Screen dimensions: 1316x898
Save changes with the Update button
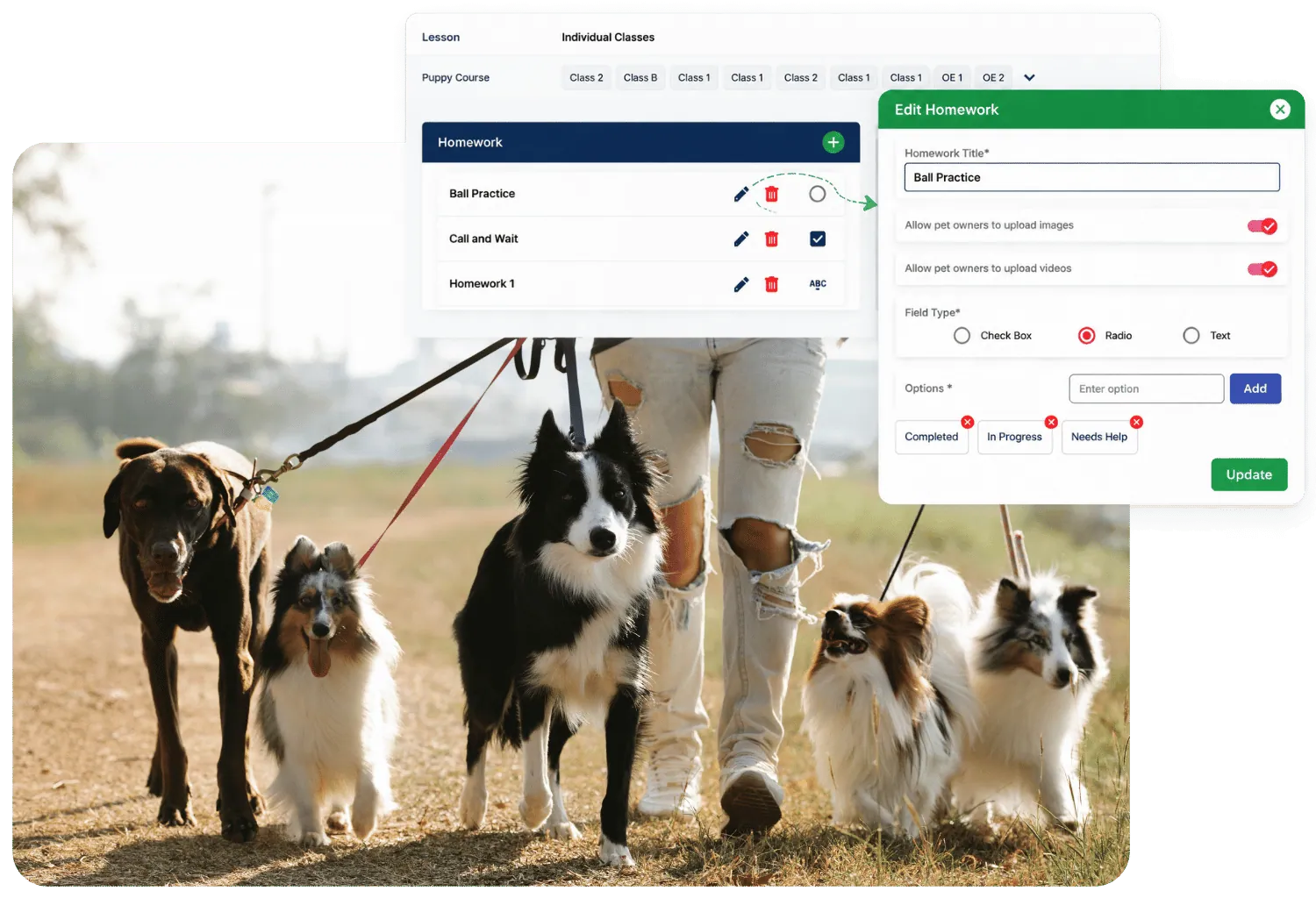coord(1249,474)
